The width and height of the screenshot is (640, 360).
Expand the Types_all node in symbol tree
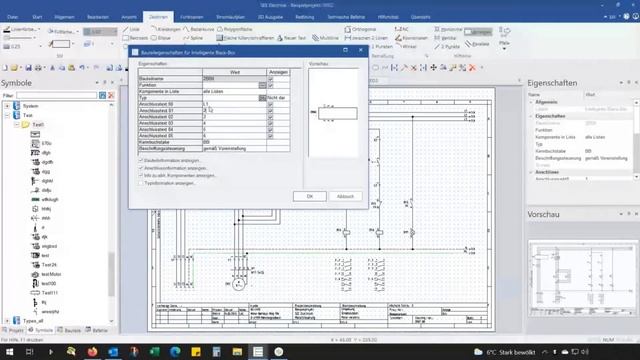click(x=7, y=321)
